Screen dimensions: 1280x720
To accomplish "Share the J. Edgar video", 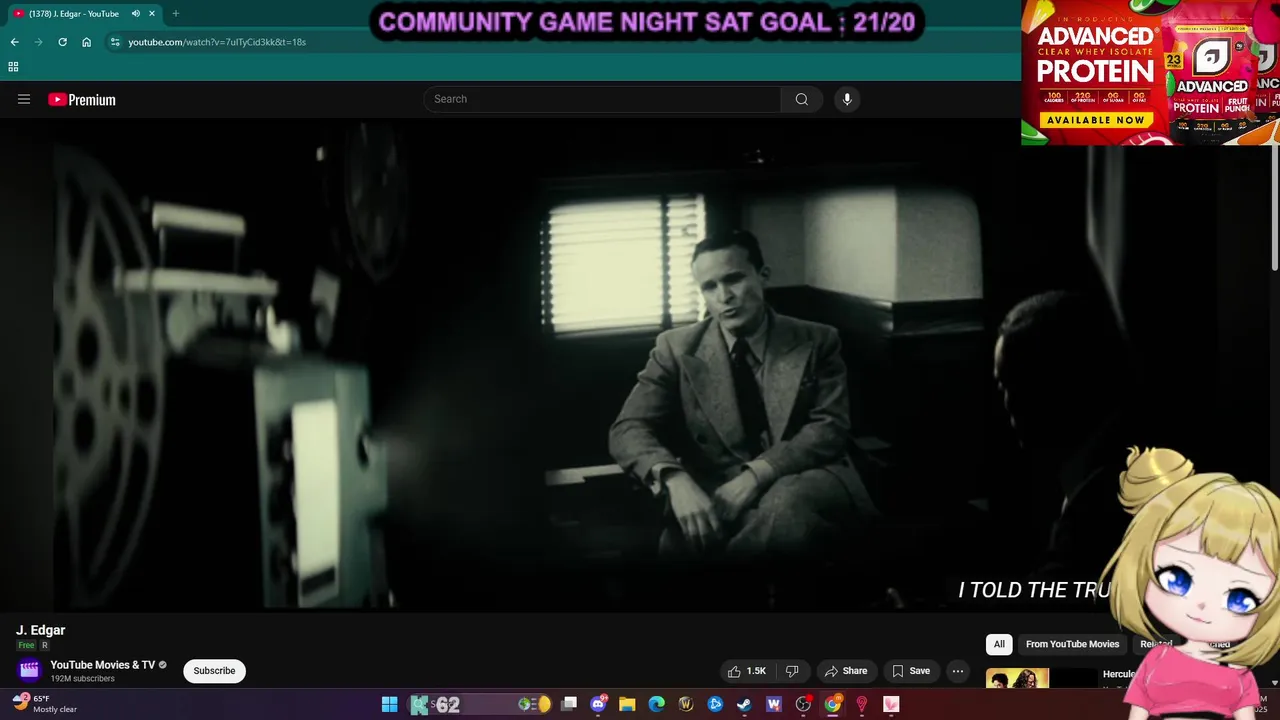I will [845, 671].
